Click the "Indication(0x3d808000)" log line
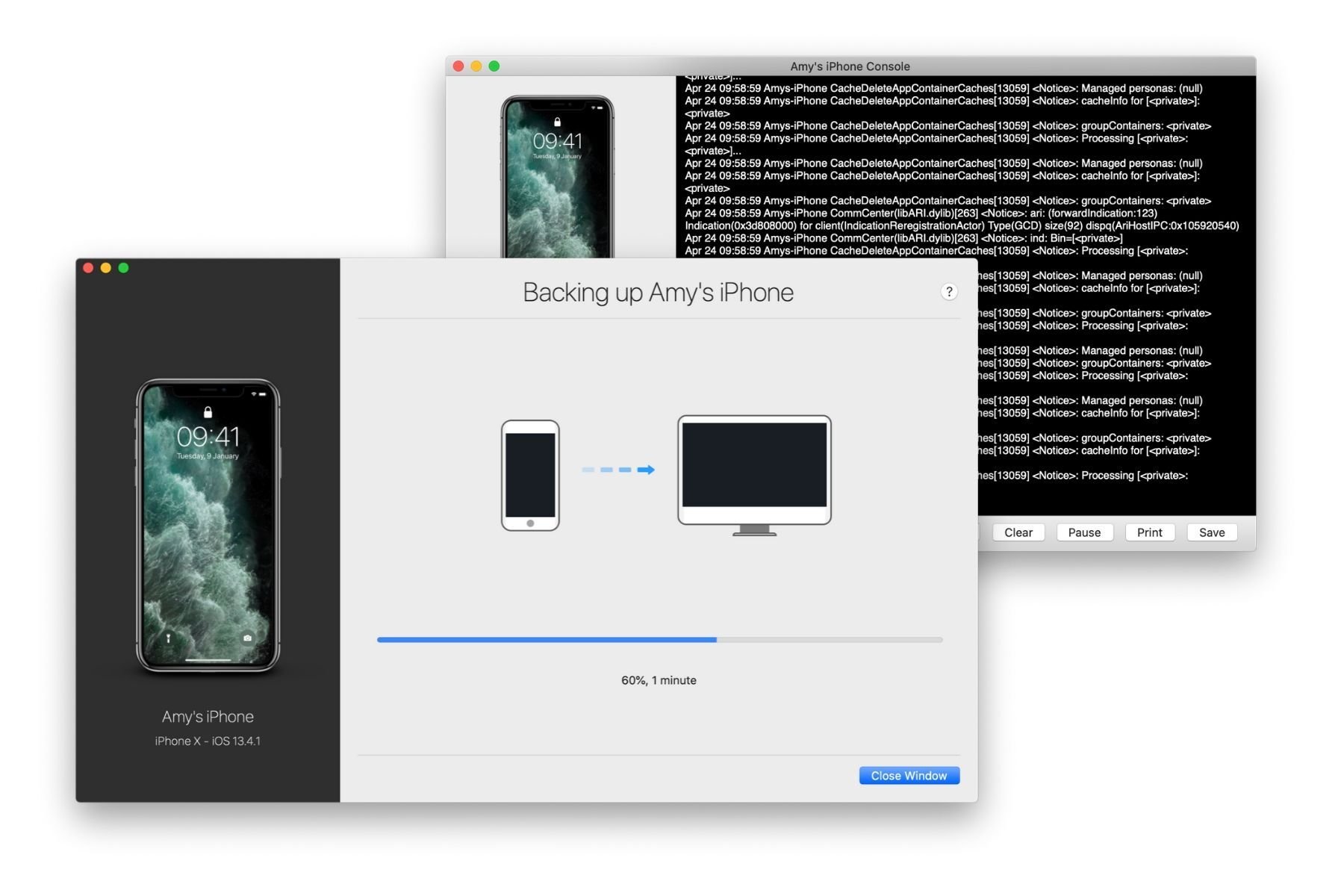This screenshot has width=1344, height=896. point(962,225)
